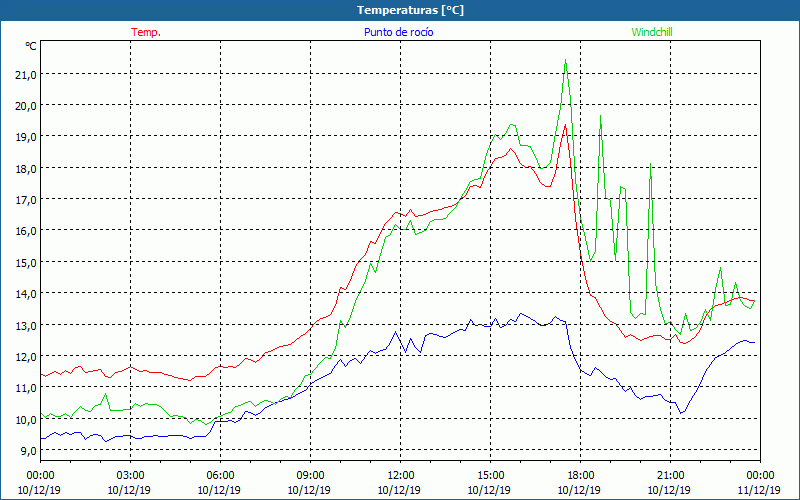
Task: Click the 12,0 y-axis value
Action: (x=26, y=357)
